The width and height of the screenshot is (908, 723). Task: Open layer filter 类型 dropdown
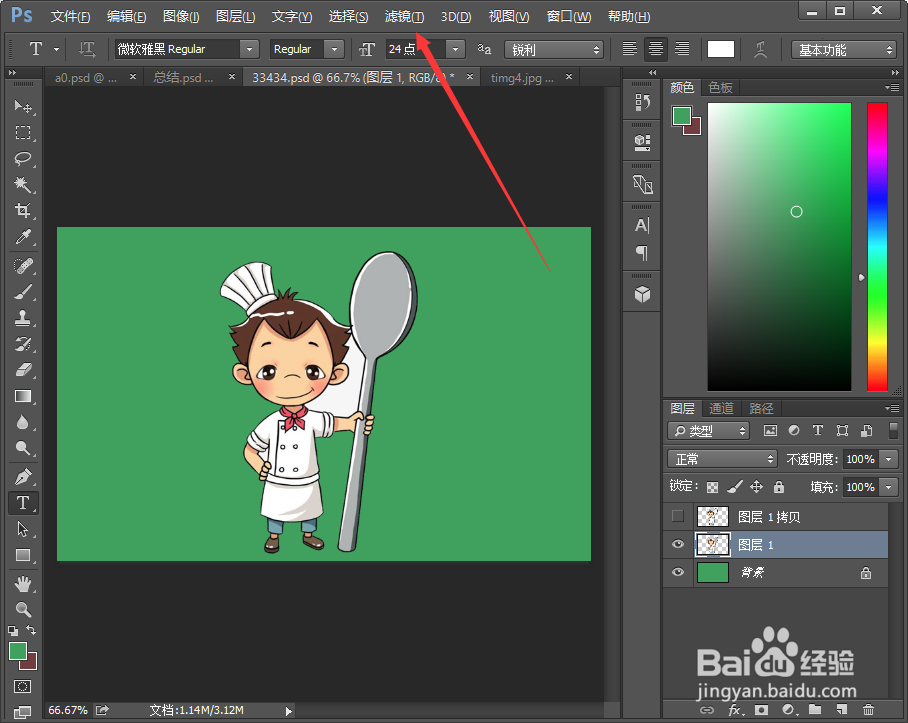(x=708, y=431)
